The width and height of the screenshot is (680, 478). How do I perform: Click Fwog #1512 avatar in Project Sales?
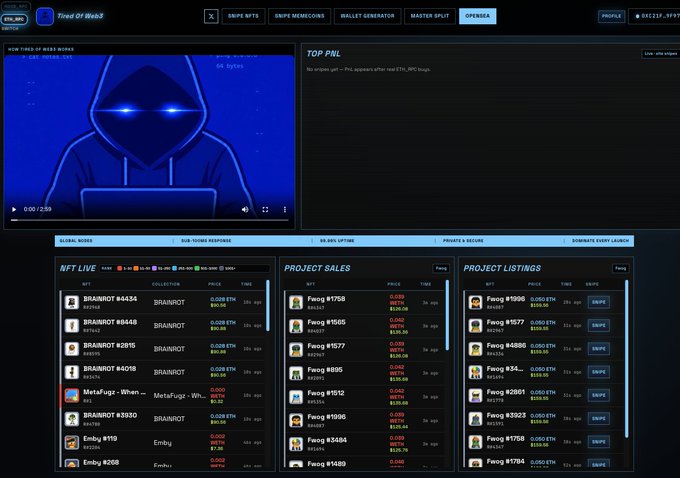click(x=296, y=397)
